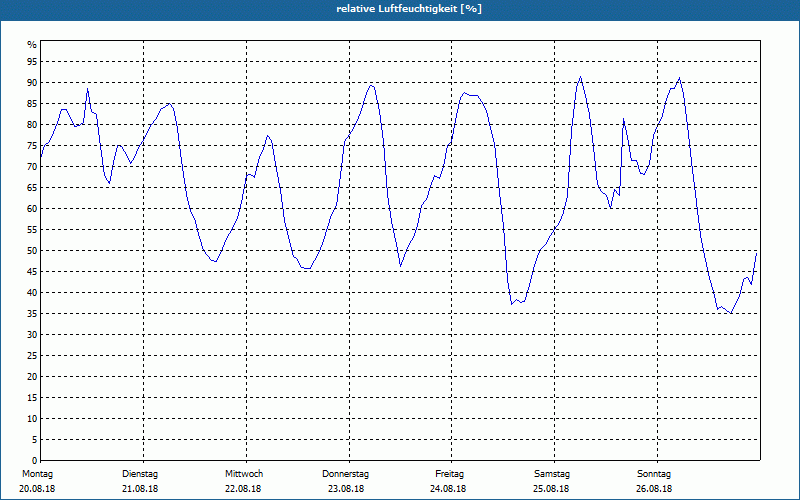Click the "Montag" day label
Viewport: 800px width, 500px height.
(37, 474)
